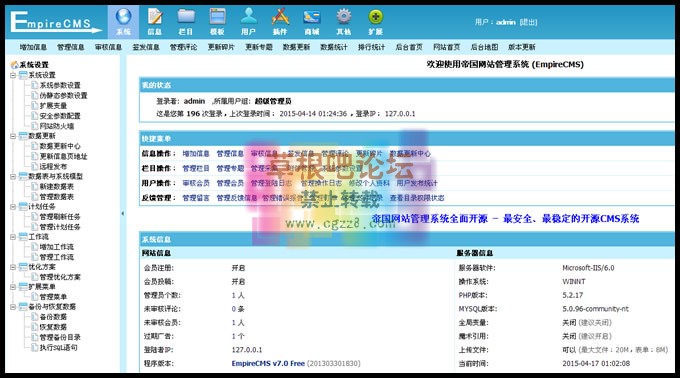
Task: Click the EmpireCMS logo
Action: pos(56,22)
